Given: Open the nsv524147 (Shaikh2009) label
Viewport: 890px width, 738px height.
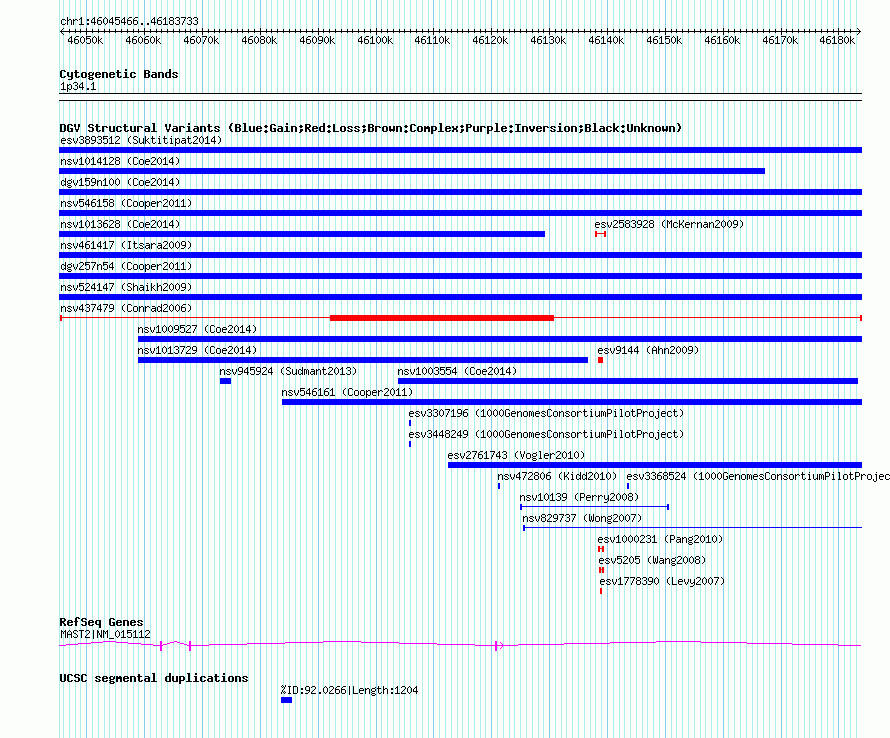Looking at the screenshot, I should (126, 287).
